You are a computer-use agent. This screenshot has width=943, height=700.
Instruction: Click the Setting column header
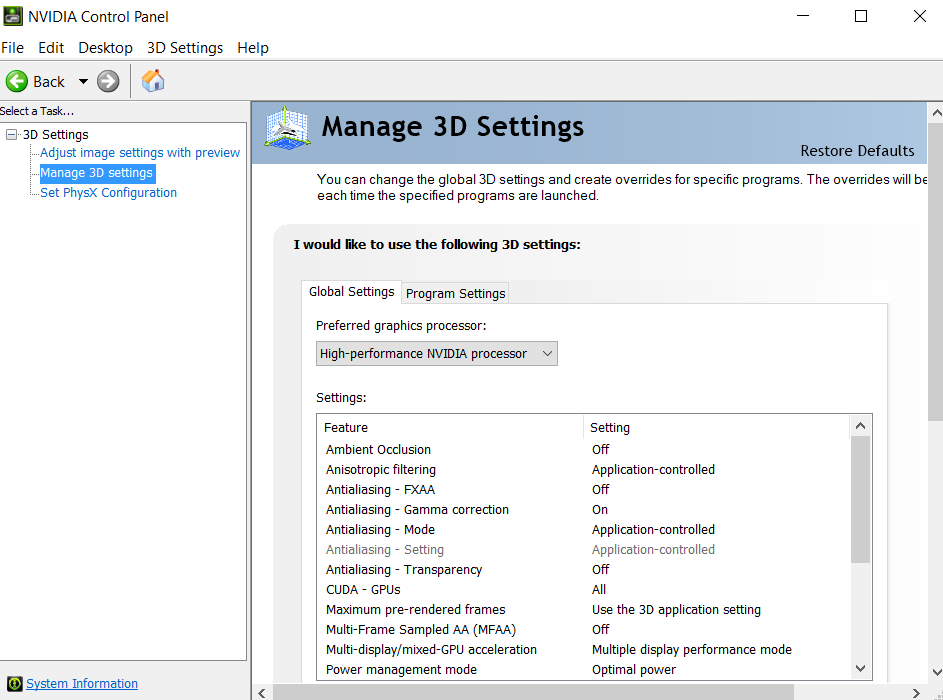point(716,428)
